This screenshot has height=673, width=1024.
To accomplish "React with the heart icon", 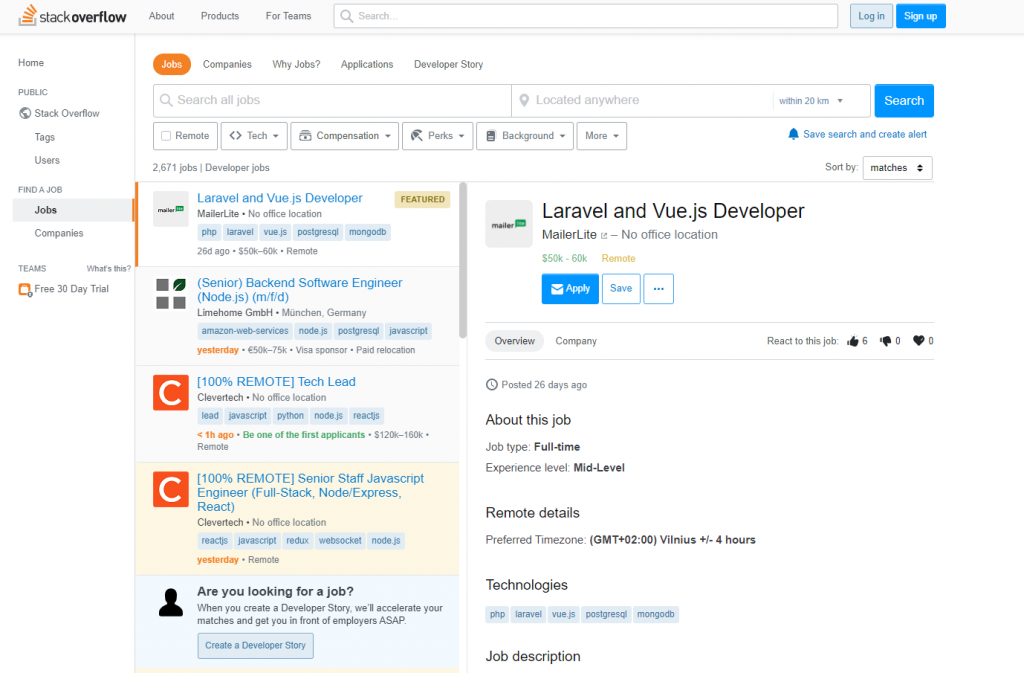I will pos(919,340).
